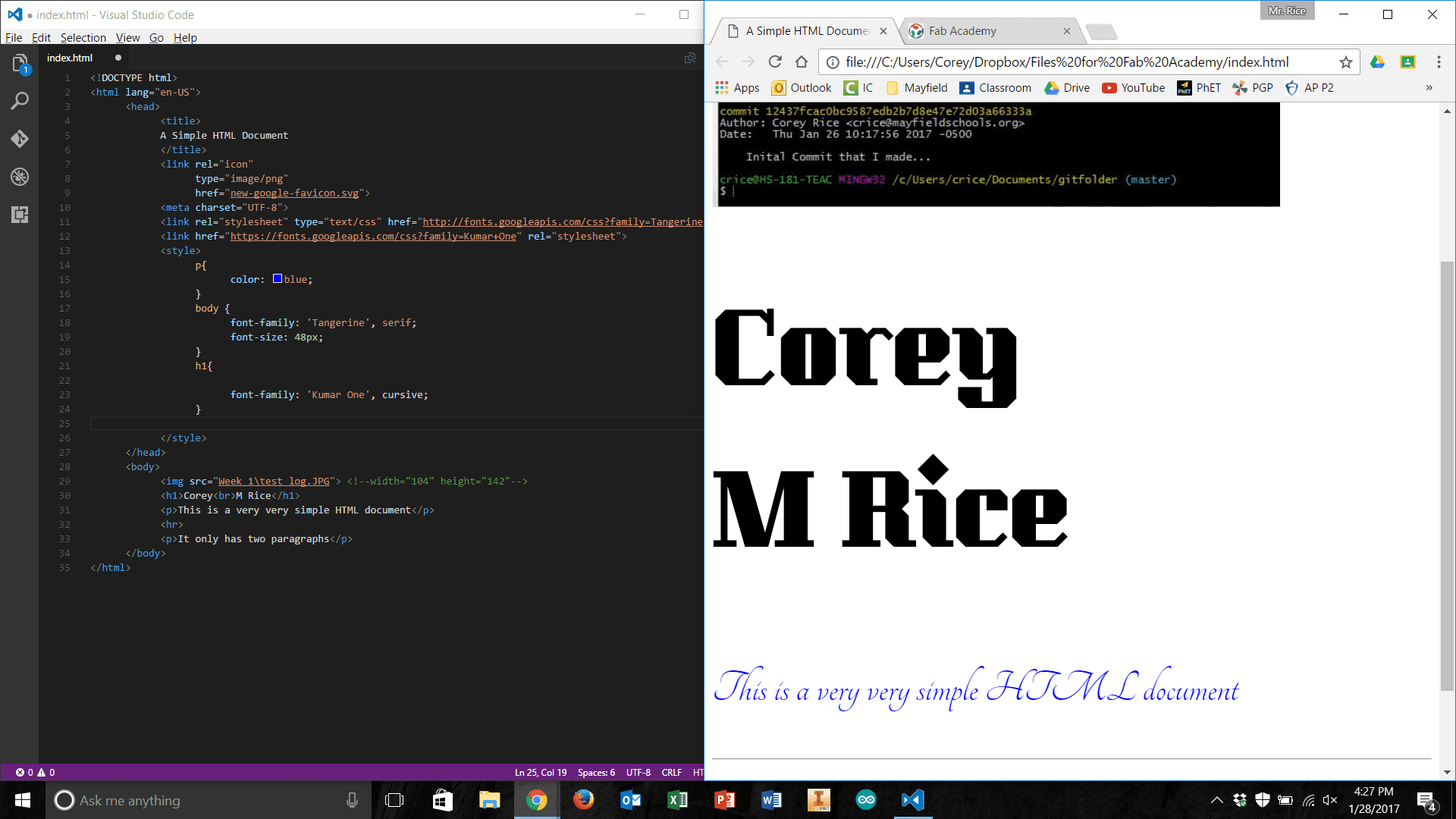The width and height of the screenshot is (1456, 819).
Task: Reload the page in Chrome
Action: 774,62
